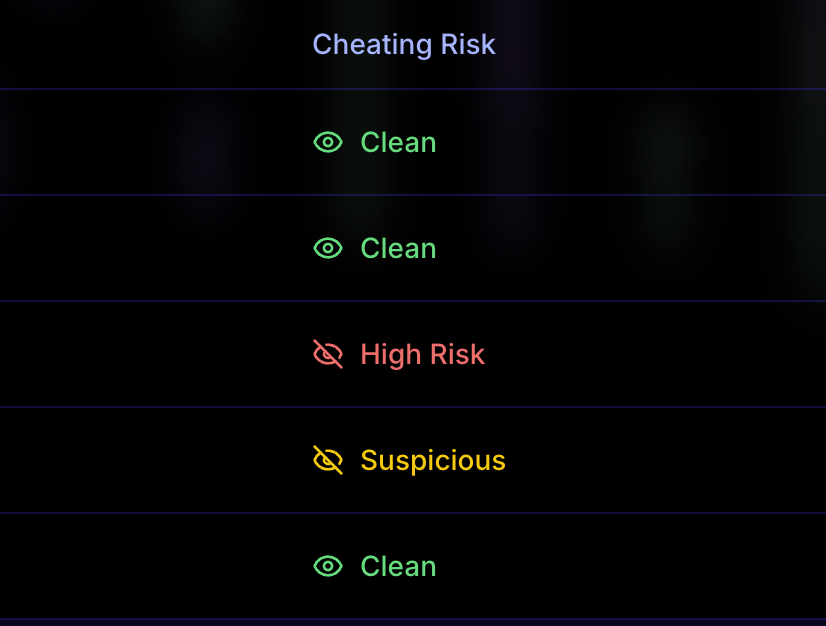Click the yellow crossed-out eye icon
This screenshot has width=826, height=626.
[x=328, y=460]
